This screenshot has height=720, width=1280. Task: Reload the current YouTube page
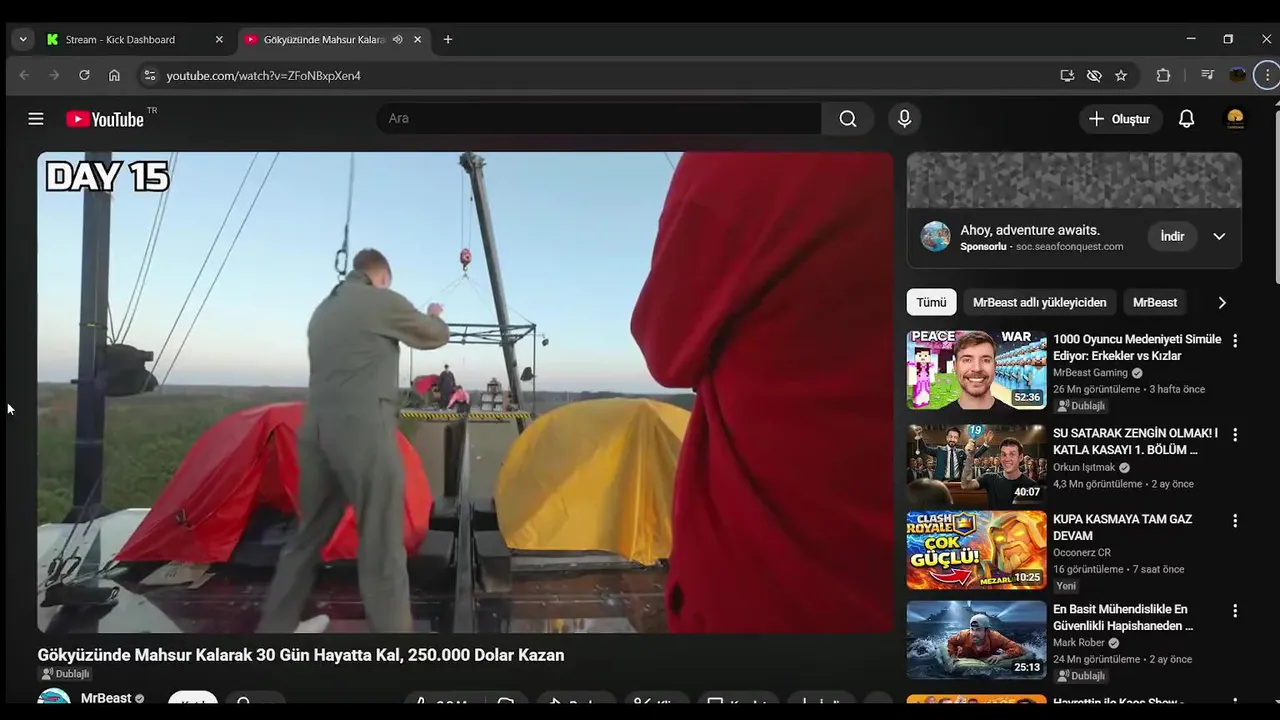pos(84,75)
